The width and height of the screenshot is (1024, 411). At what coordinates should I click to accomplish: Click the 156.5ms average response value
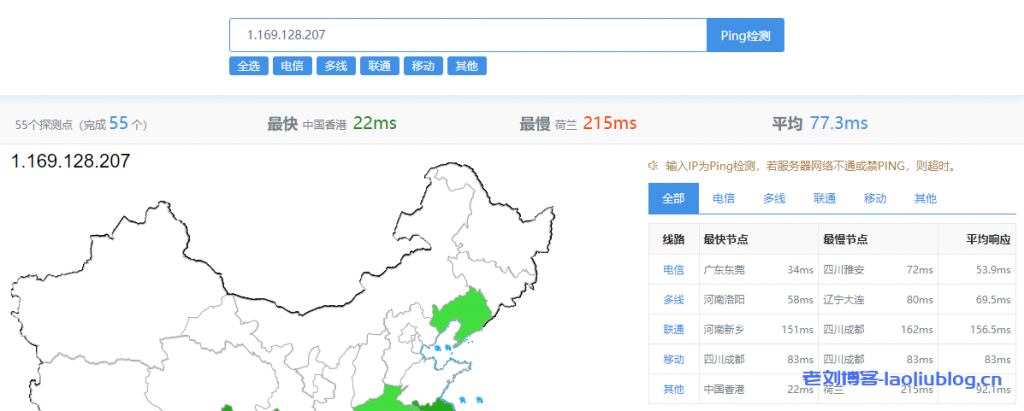(x=991, y=330)
